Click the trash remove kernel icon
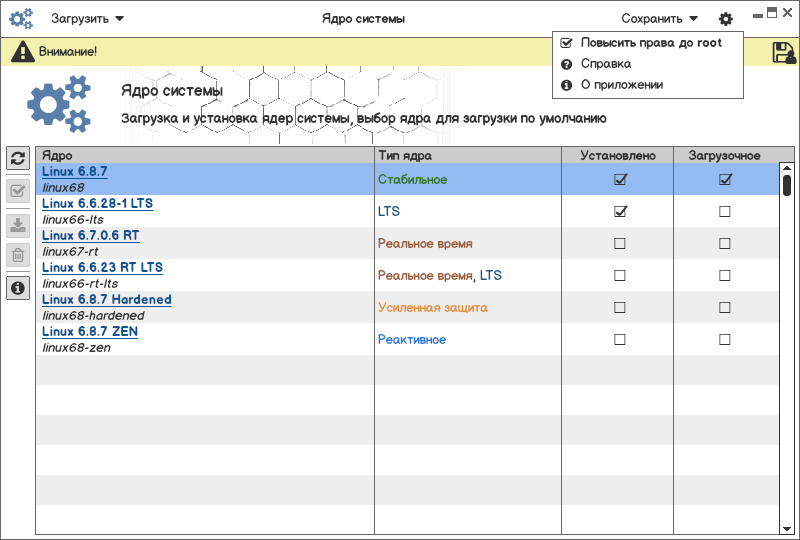This screenshot has width=800, height=540. pos(18,255)
